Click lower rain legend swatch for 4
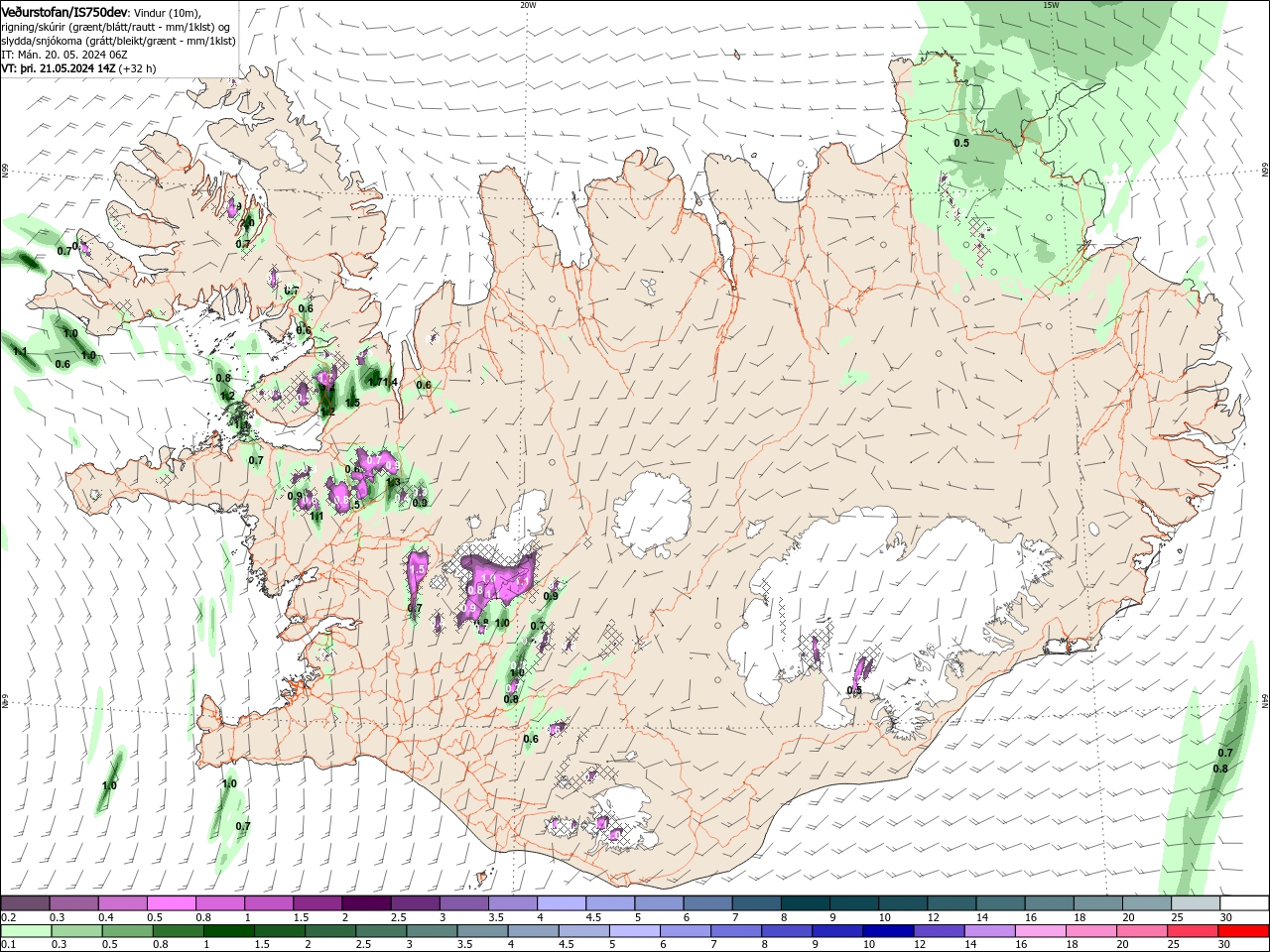The height and width of the screenshot is (952, 1270). (x=533, y=931)
